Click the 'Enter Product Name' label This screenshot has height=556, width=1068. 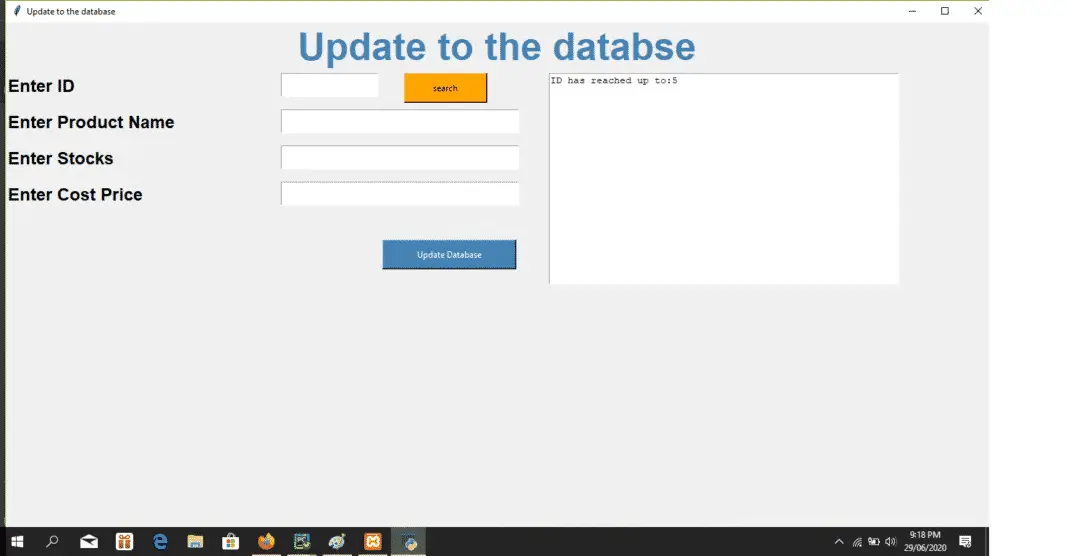91,122
